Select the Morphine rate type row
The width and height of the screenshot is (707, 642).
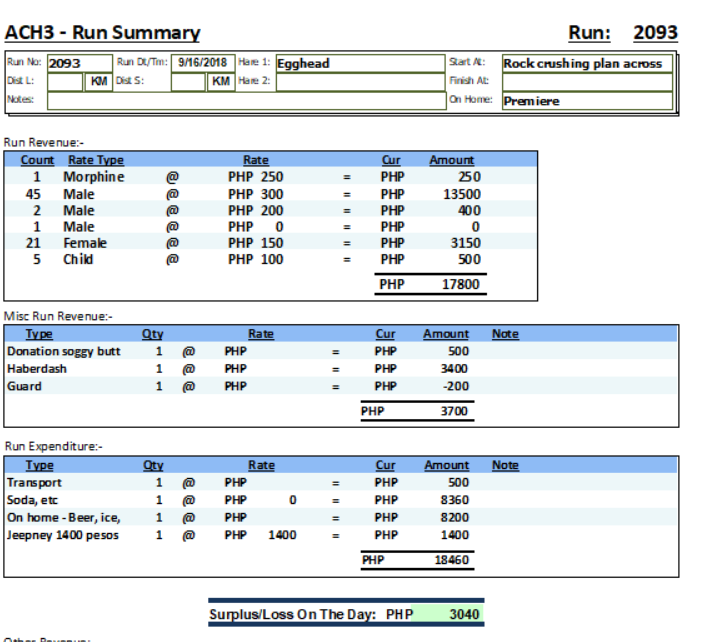(94, 177)
